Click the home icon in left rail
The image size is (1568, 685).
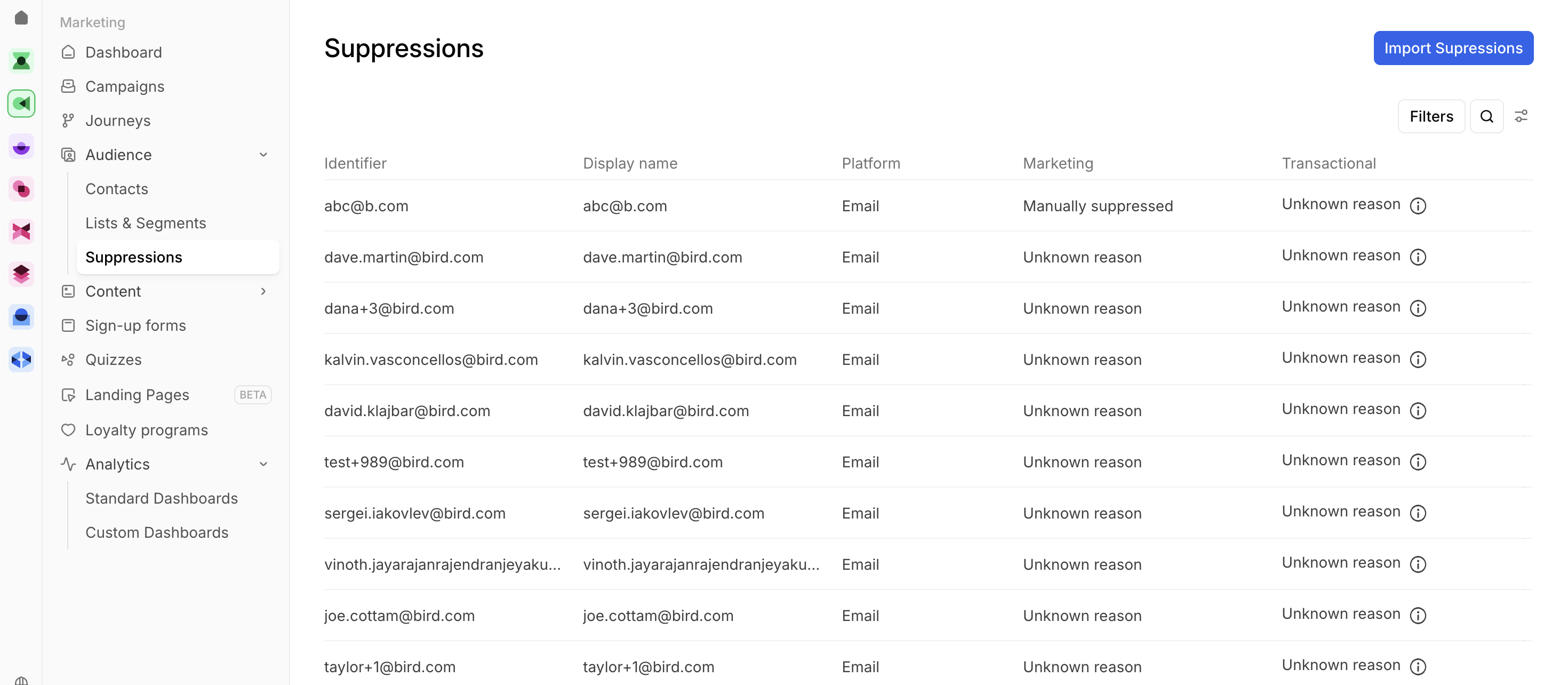click(21, 18)
